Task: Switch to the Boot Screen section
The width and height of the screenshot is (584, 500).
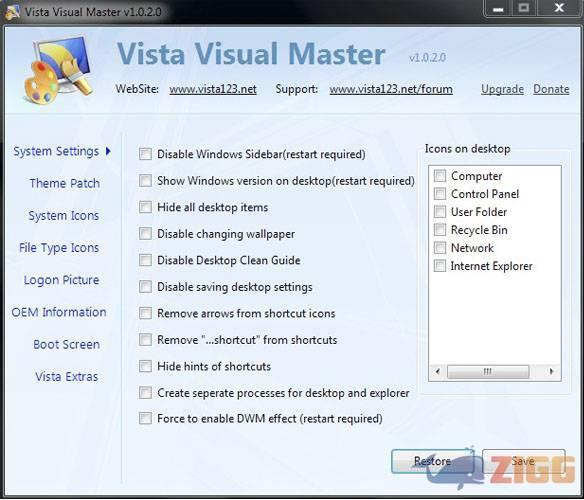Action: pyautogui.click(x=67, y=344)
